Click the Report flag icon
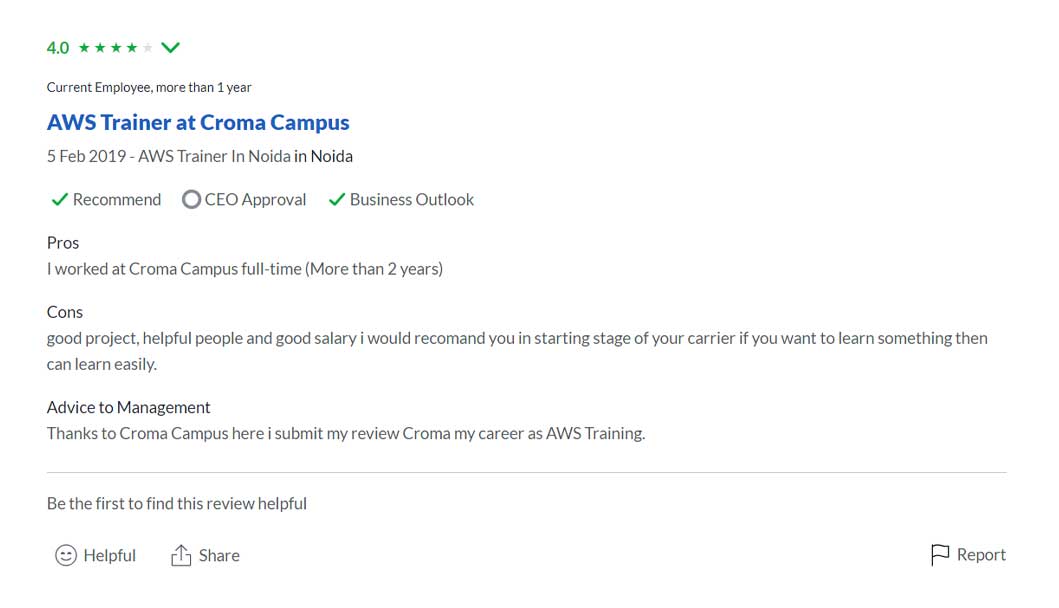Viewport: 1059px width, 608px height. pos(940,555)
